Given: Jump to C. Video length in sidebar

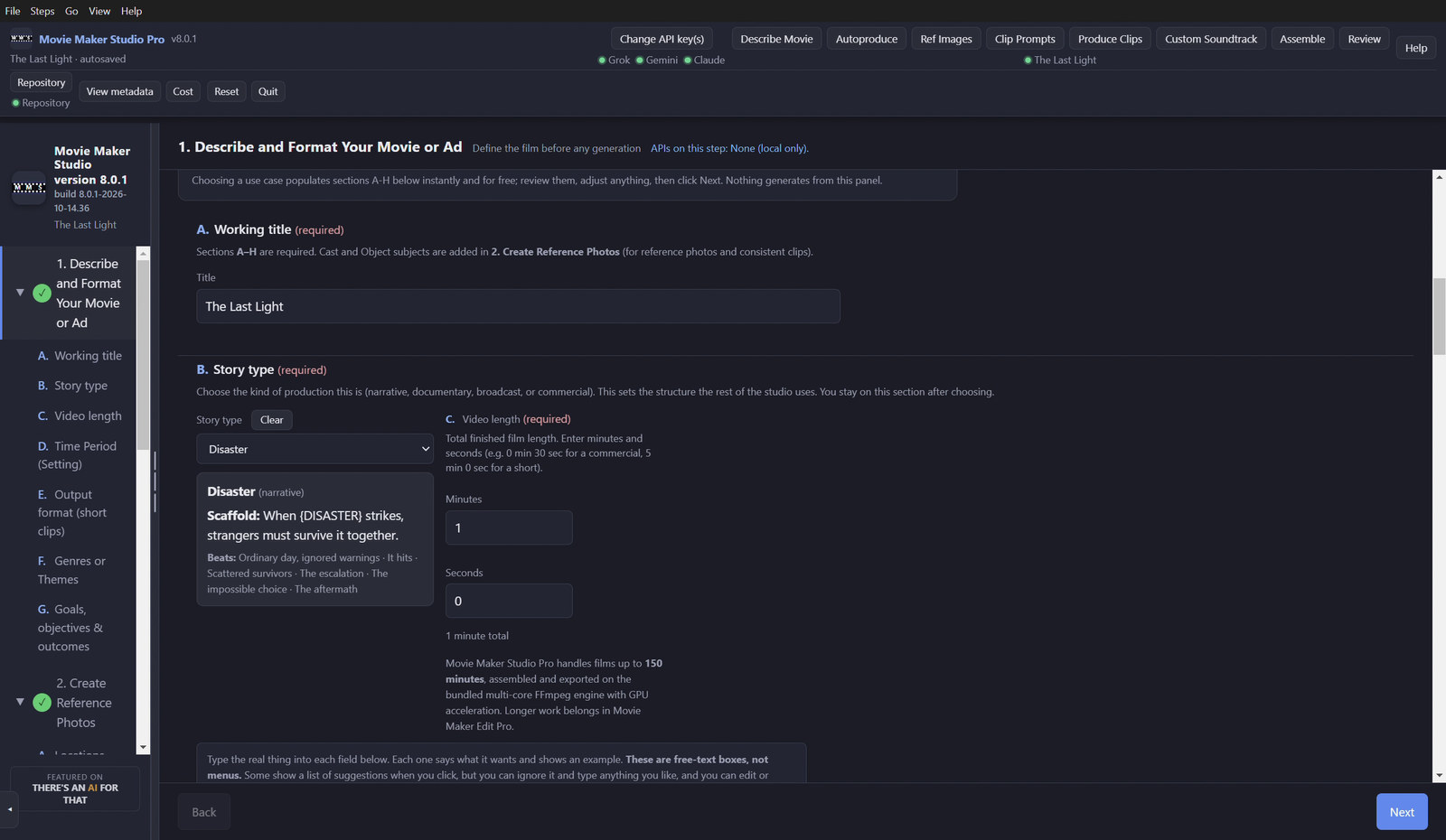Looking at the screenshot, I should [x=80, y=415].
